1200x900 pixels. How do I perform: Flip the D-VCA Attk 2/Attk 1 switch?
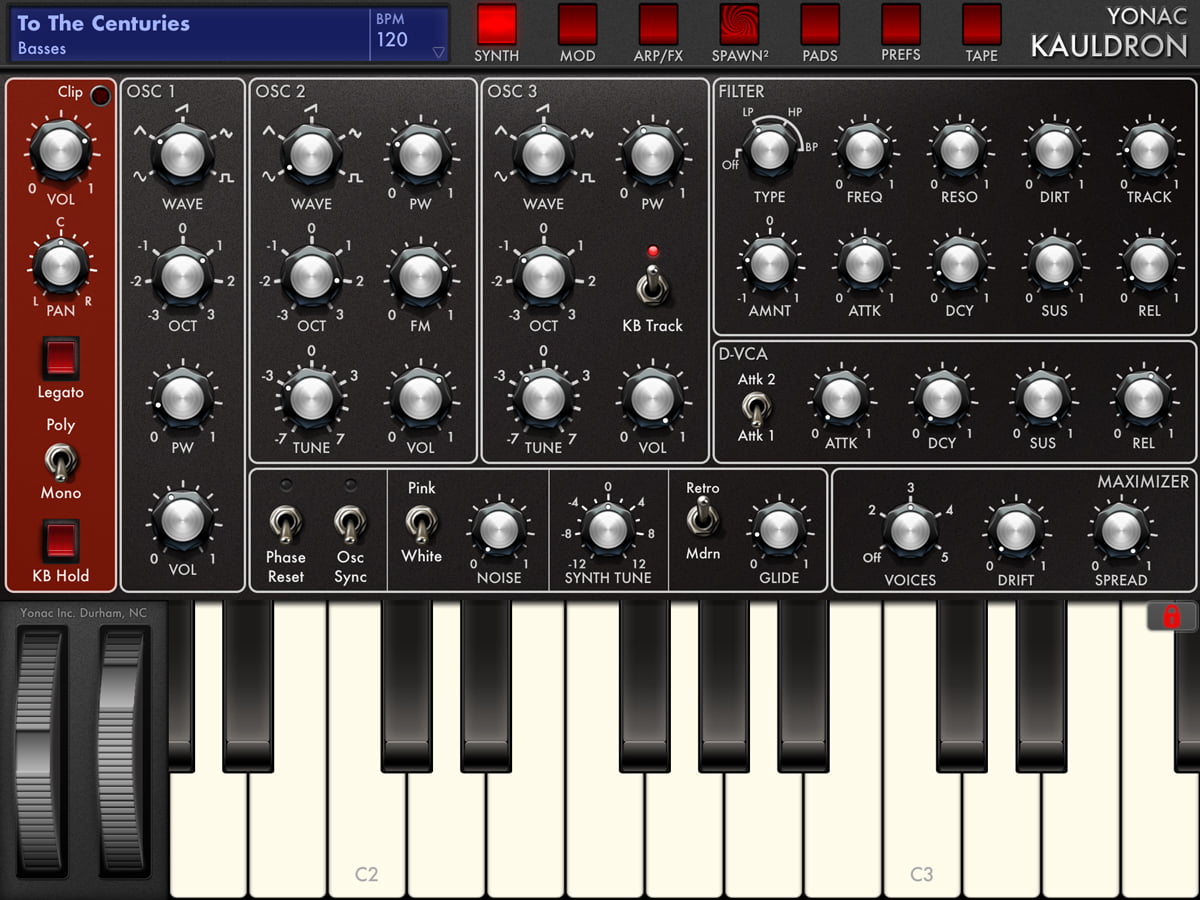756,407
